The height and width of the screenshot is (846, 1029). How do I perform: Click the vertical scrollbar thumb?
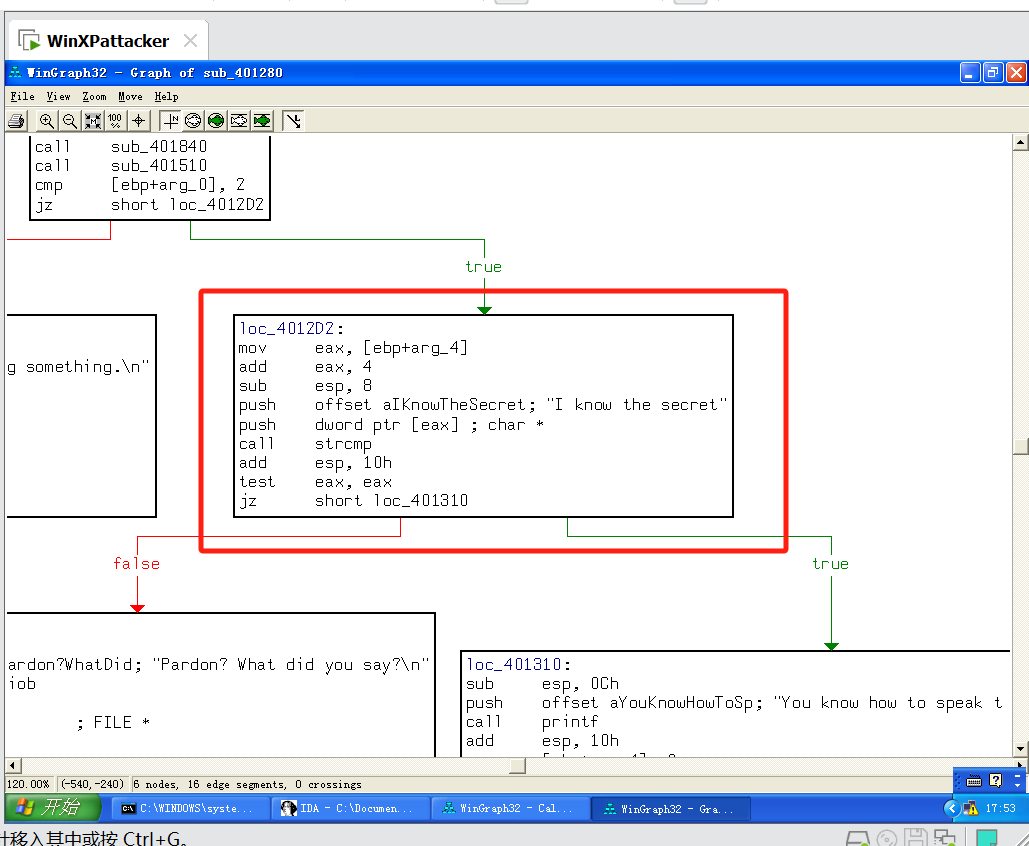[x=1020, y=446]
